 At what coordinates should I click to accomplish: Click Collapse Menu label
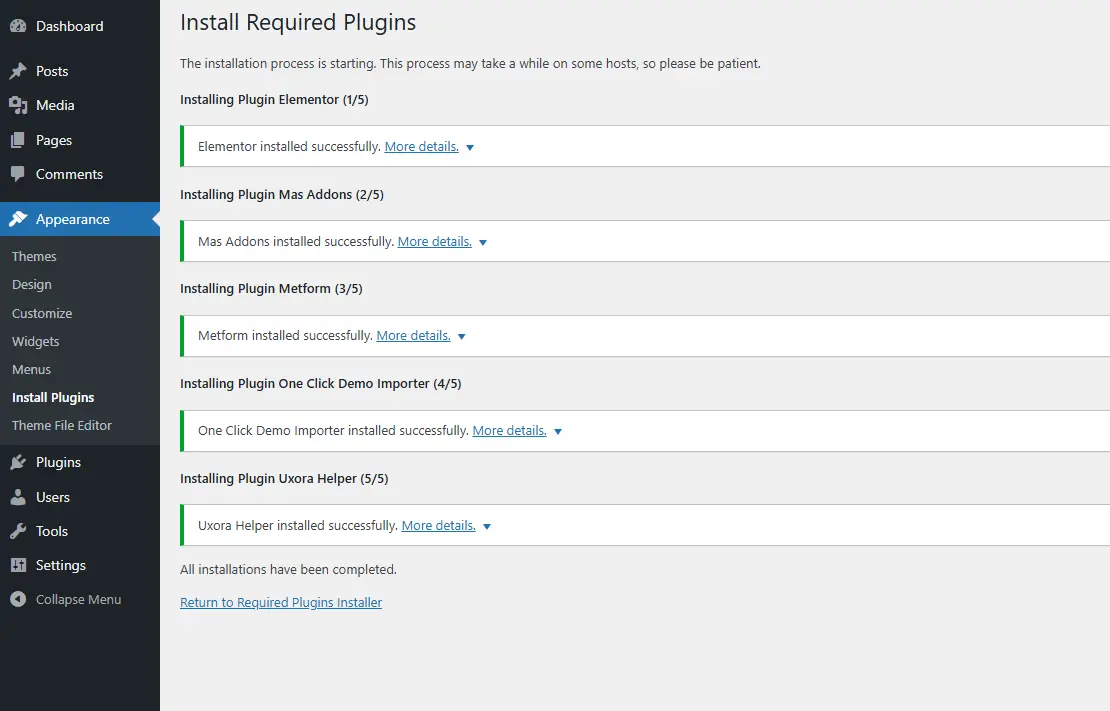point(79,600)
